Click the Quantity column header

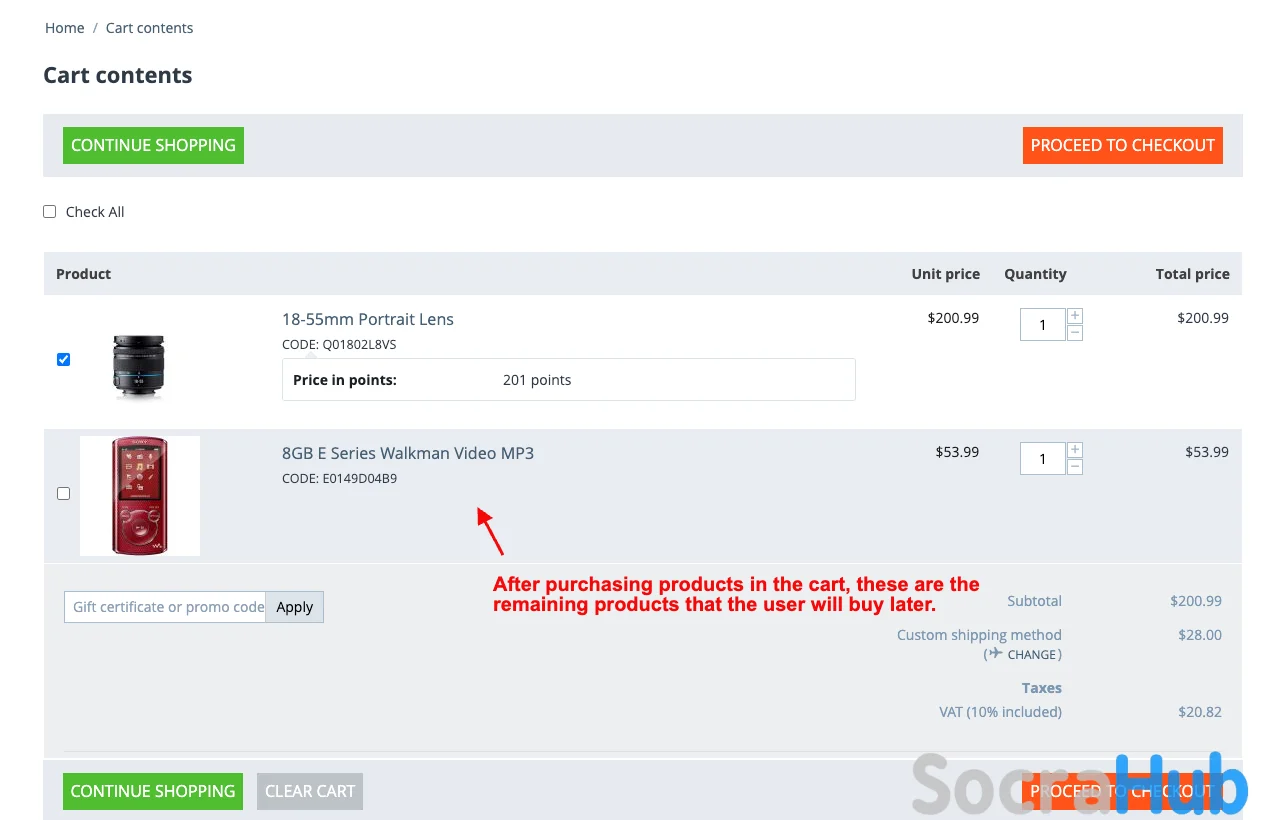click(1035, 274)
